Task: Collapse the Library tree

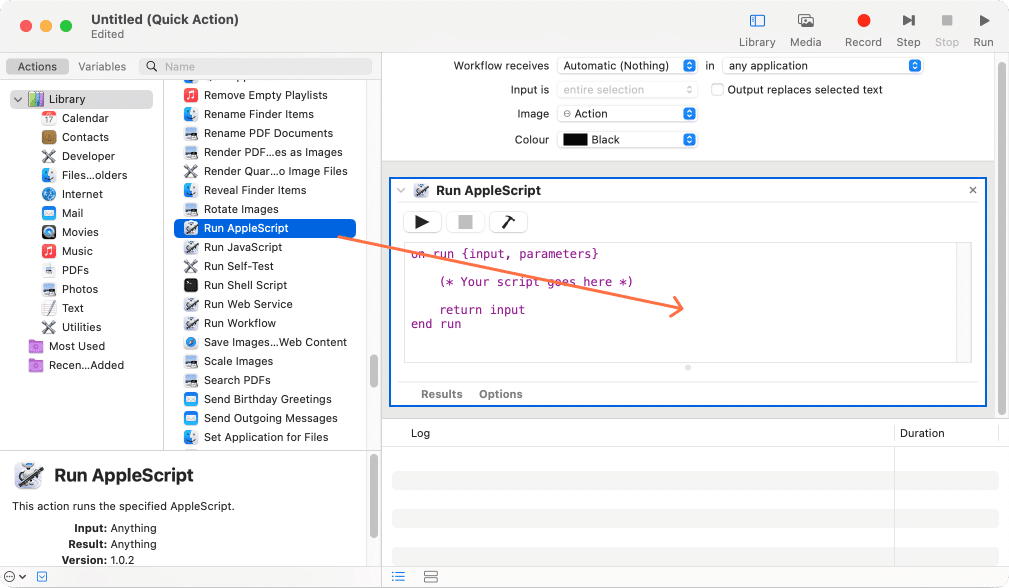Action: 18,99
